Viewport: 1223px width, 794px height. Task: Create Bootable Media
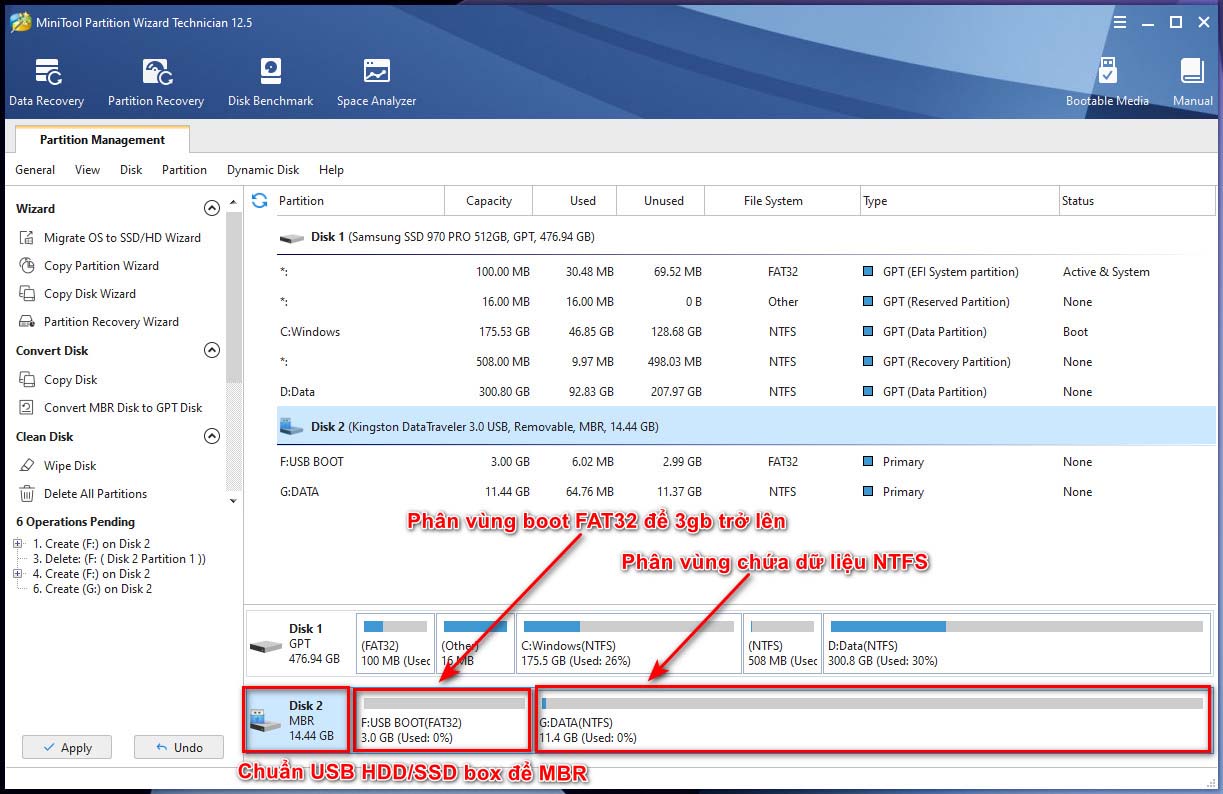[1107, 82]
